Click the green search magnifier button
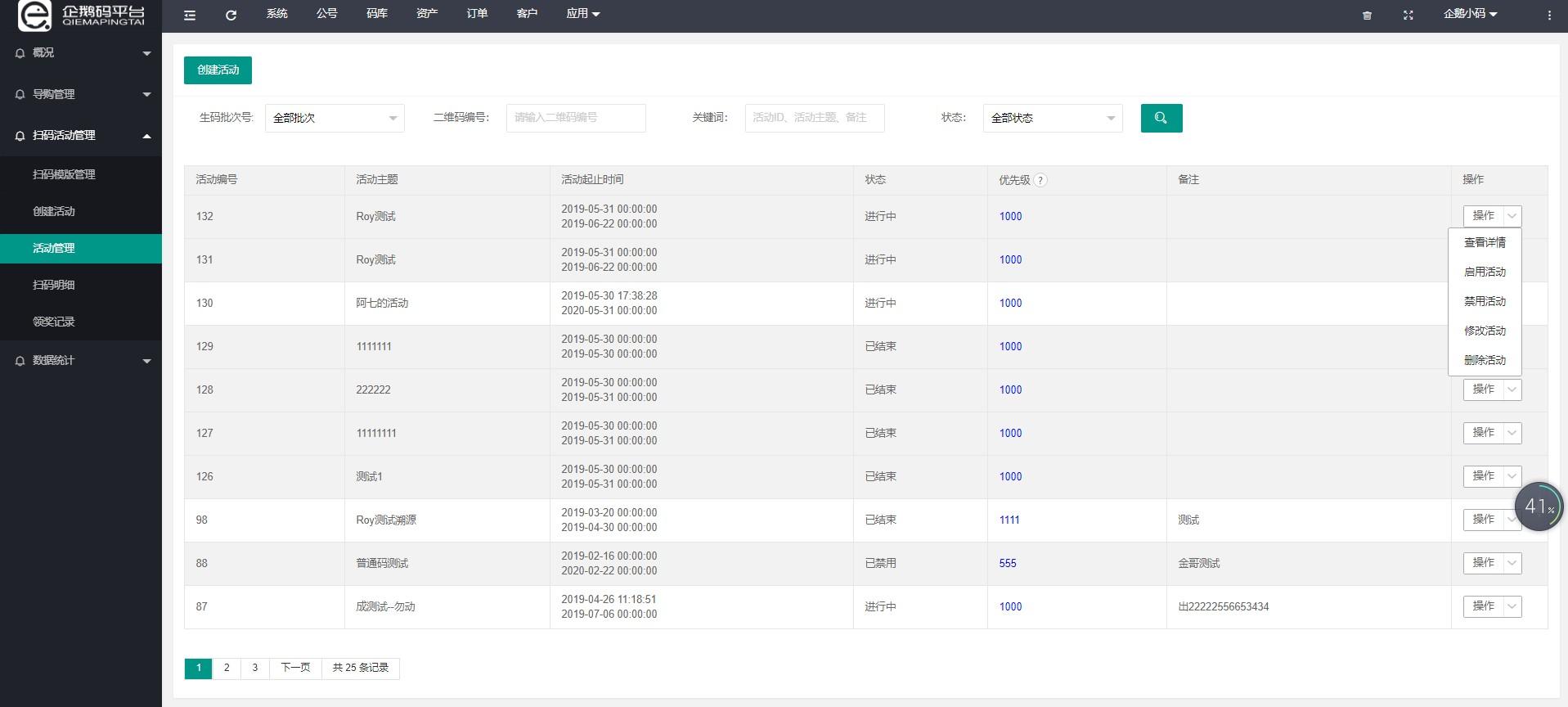 [x=1161, y=118]
